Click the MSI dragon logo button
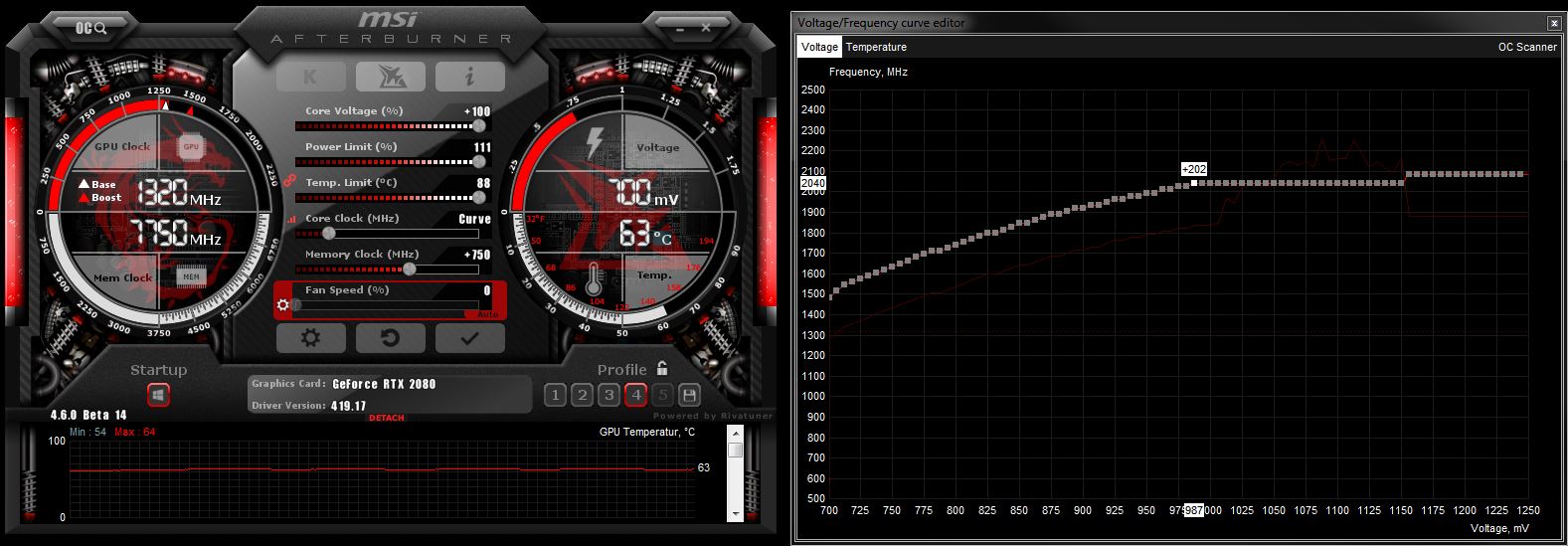 390,77
